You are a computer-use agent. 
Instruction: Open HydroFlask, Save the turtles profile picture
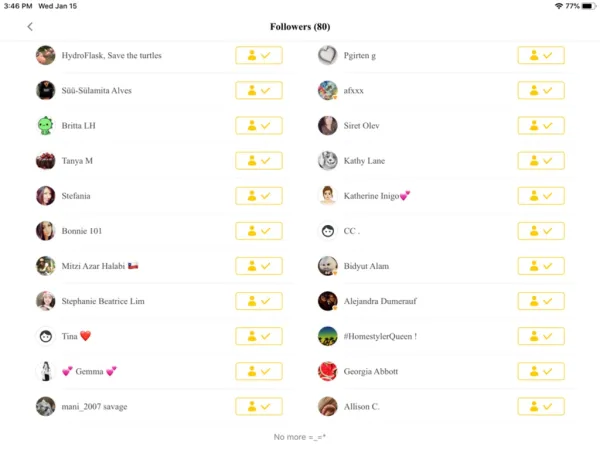[46, 55]
